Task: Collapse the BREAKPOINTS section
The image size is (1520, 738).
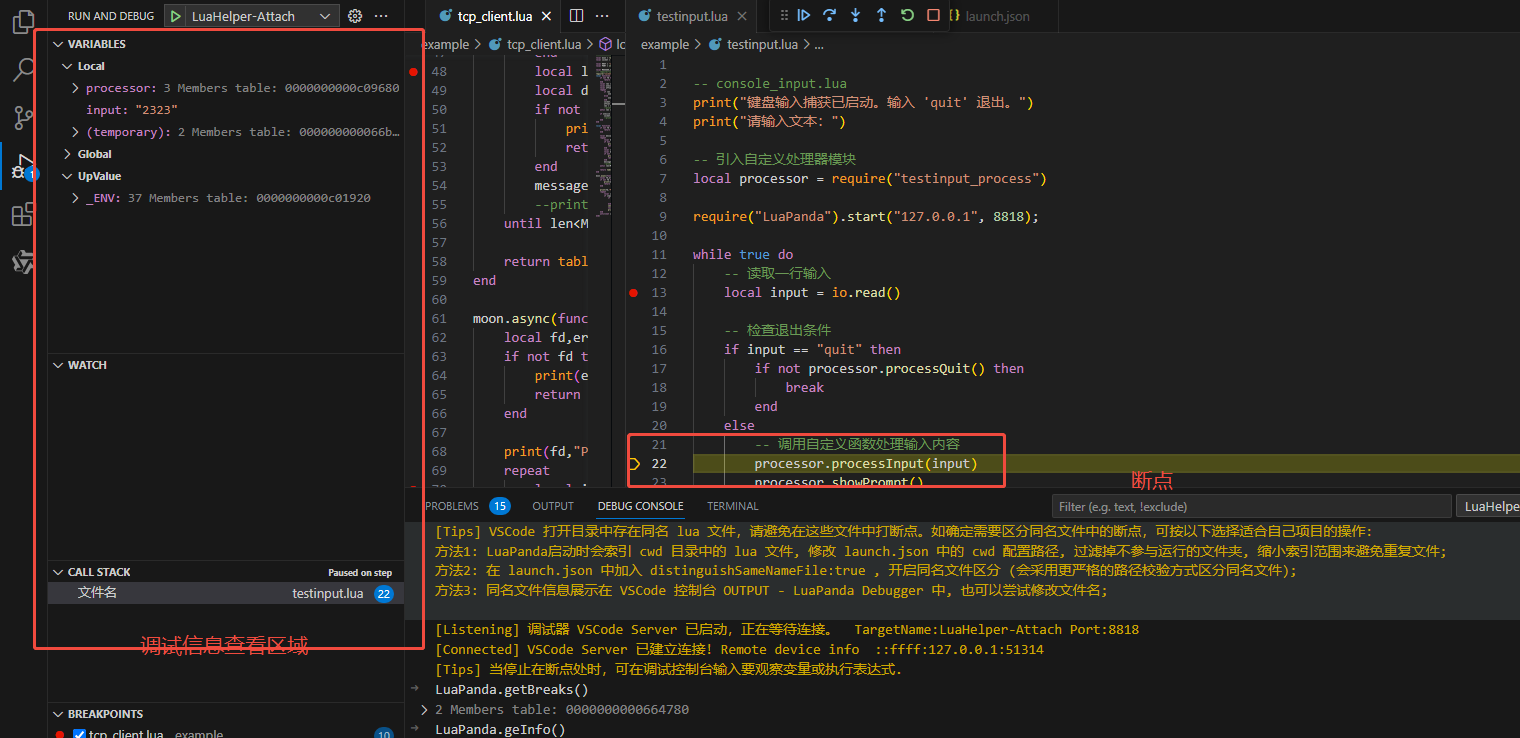Action: click(x=58, y=714)
